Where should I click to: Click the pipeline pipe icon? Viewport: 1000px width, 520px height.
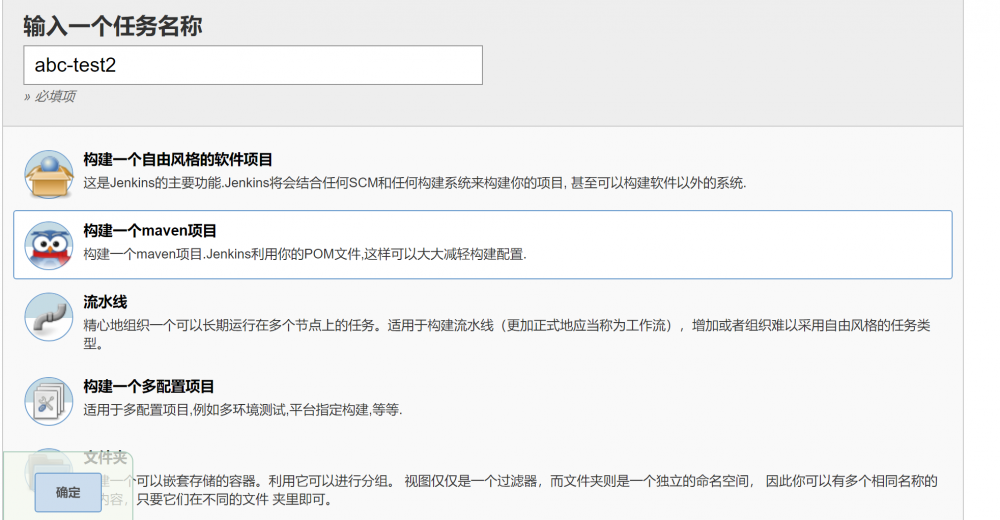point(48,317)
